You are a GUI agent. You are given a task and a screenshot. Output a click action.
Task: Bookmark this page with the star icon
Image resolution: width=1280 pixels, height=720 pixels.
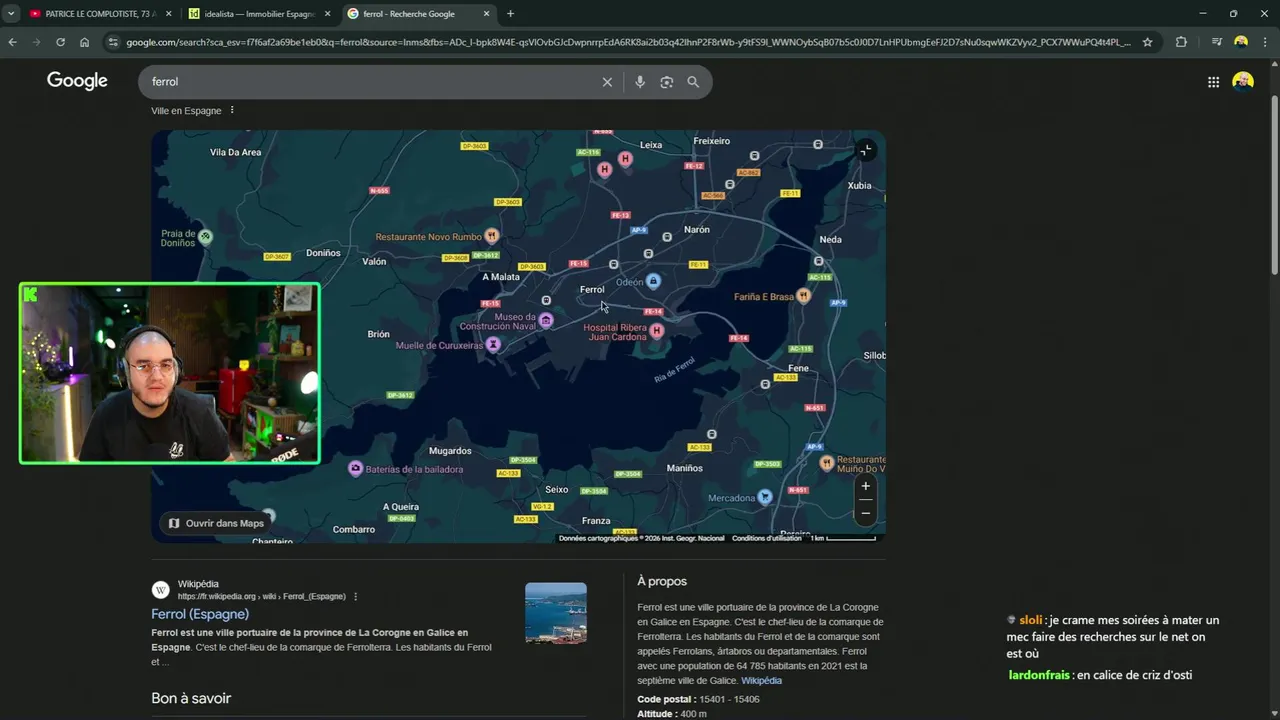1147,42
